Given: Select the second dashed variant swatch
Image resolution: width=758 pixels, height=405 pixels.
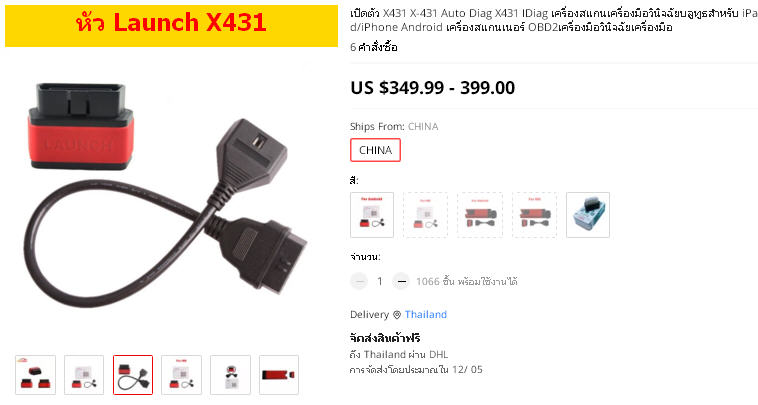Looking at the screenshot, I should [x=425, y=215].
